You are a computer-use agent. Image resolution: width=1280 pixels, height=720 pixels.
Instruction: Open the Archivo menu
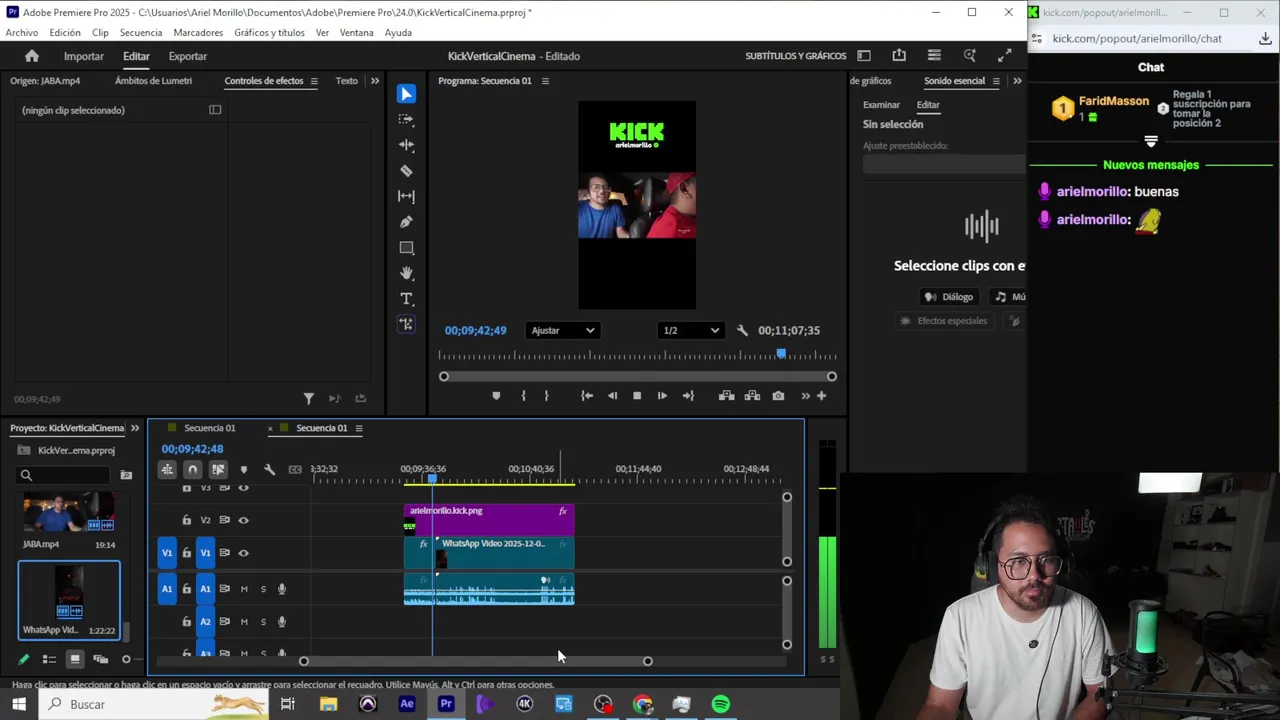pos(21,32)
